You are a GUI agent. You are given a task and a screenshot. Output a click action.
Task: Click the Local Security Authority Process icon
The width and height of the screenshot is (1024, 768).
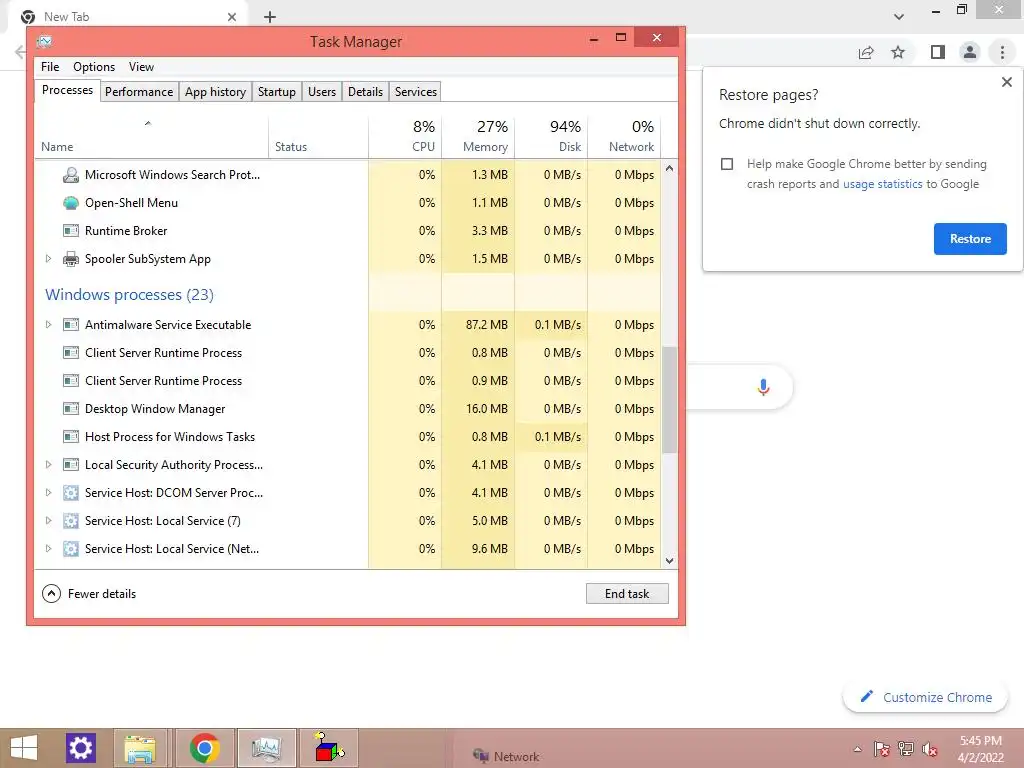pyautogui.click(x=71, y=465)
